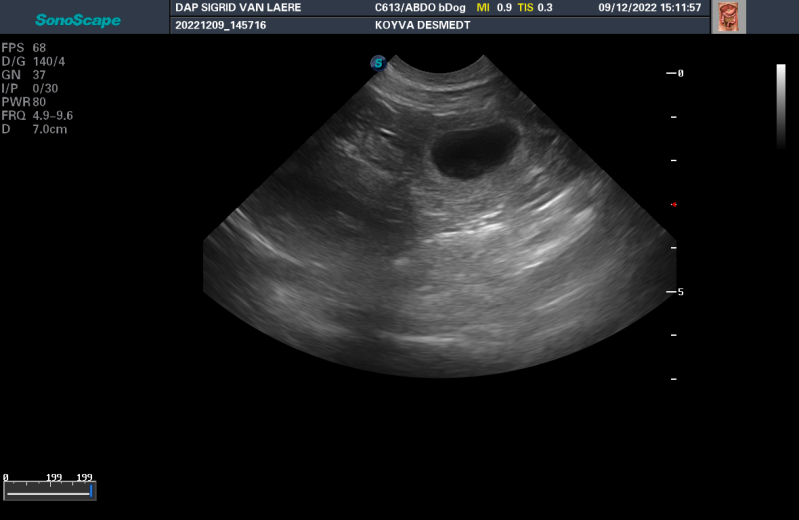Click the D 7.0cm depth value
This screenshot has height=520, width=799.
click(34, 129)
